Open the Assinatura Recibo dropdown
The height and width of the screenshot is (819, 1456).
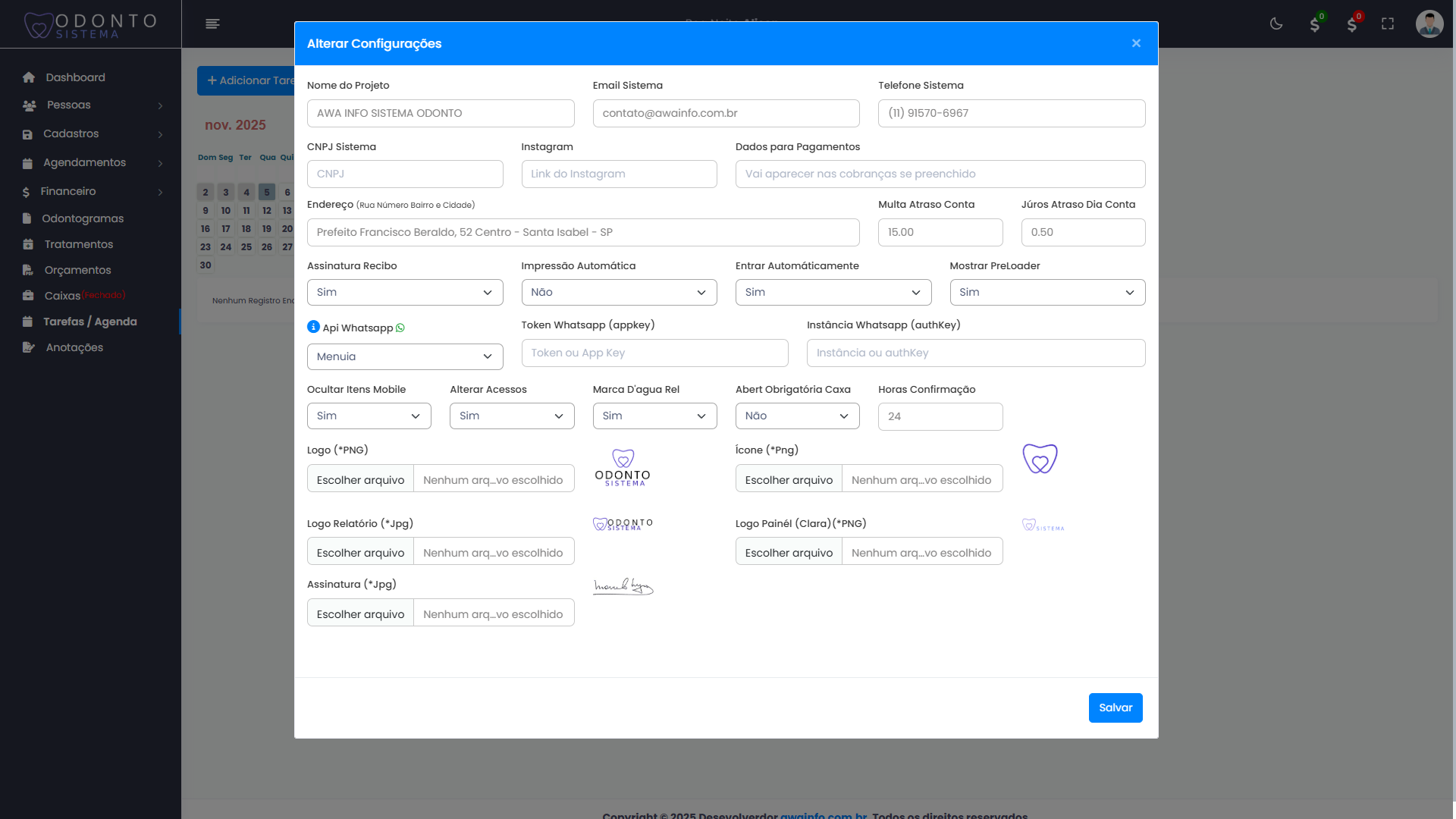click(404, 293)
